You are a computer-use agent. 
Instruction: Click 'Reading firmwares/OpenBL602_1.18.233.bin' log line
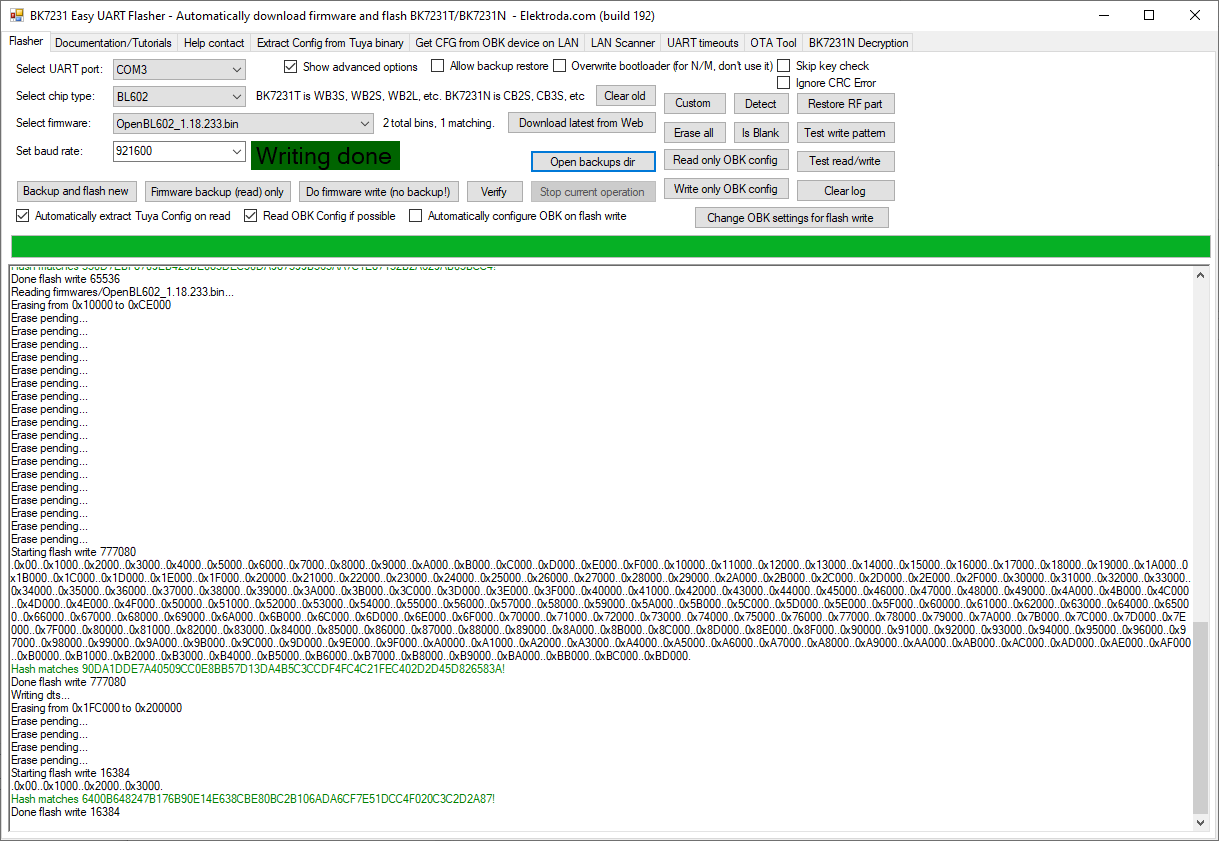[123, 292]
